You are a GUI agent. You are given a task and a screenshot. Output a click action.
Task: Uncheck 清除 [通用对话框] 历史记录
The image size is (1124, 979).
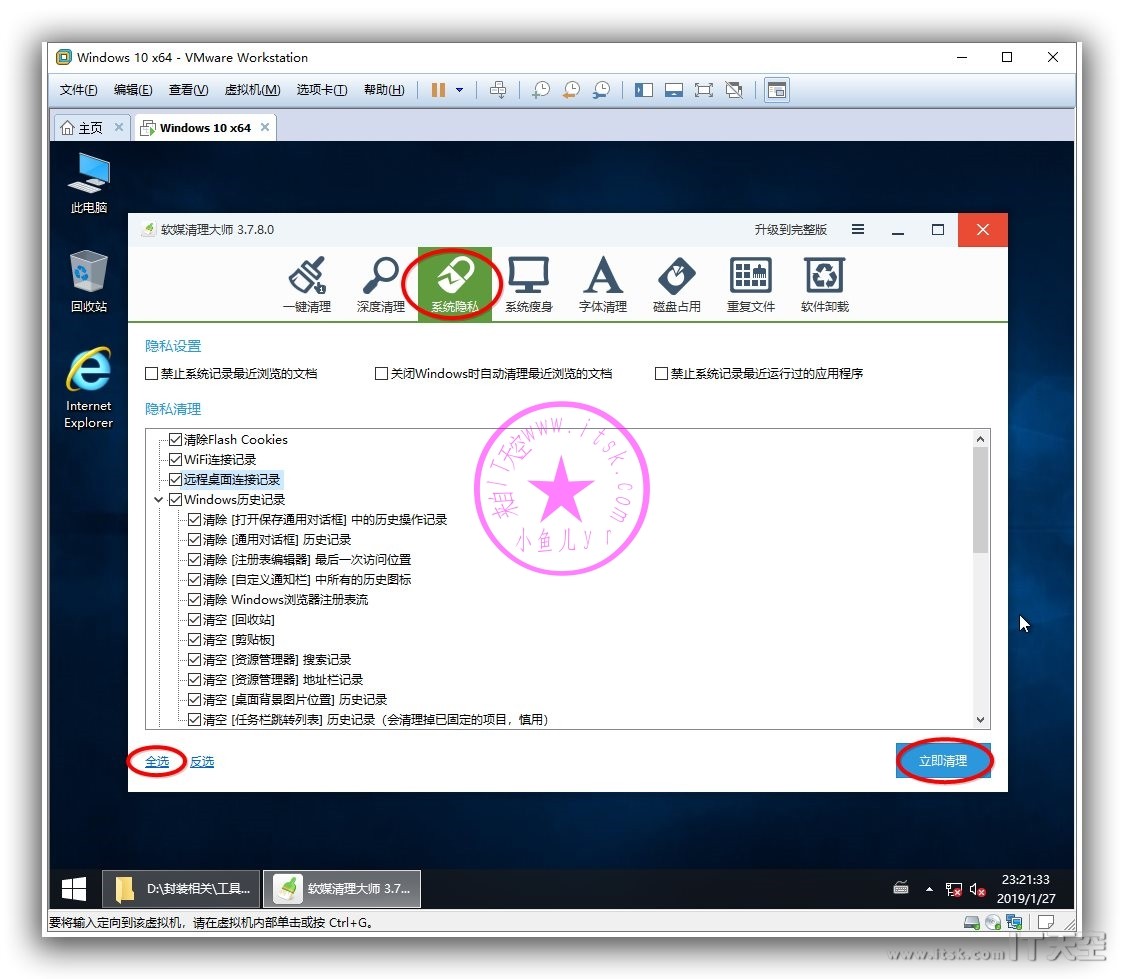(x=194, y=540)
